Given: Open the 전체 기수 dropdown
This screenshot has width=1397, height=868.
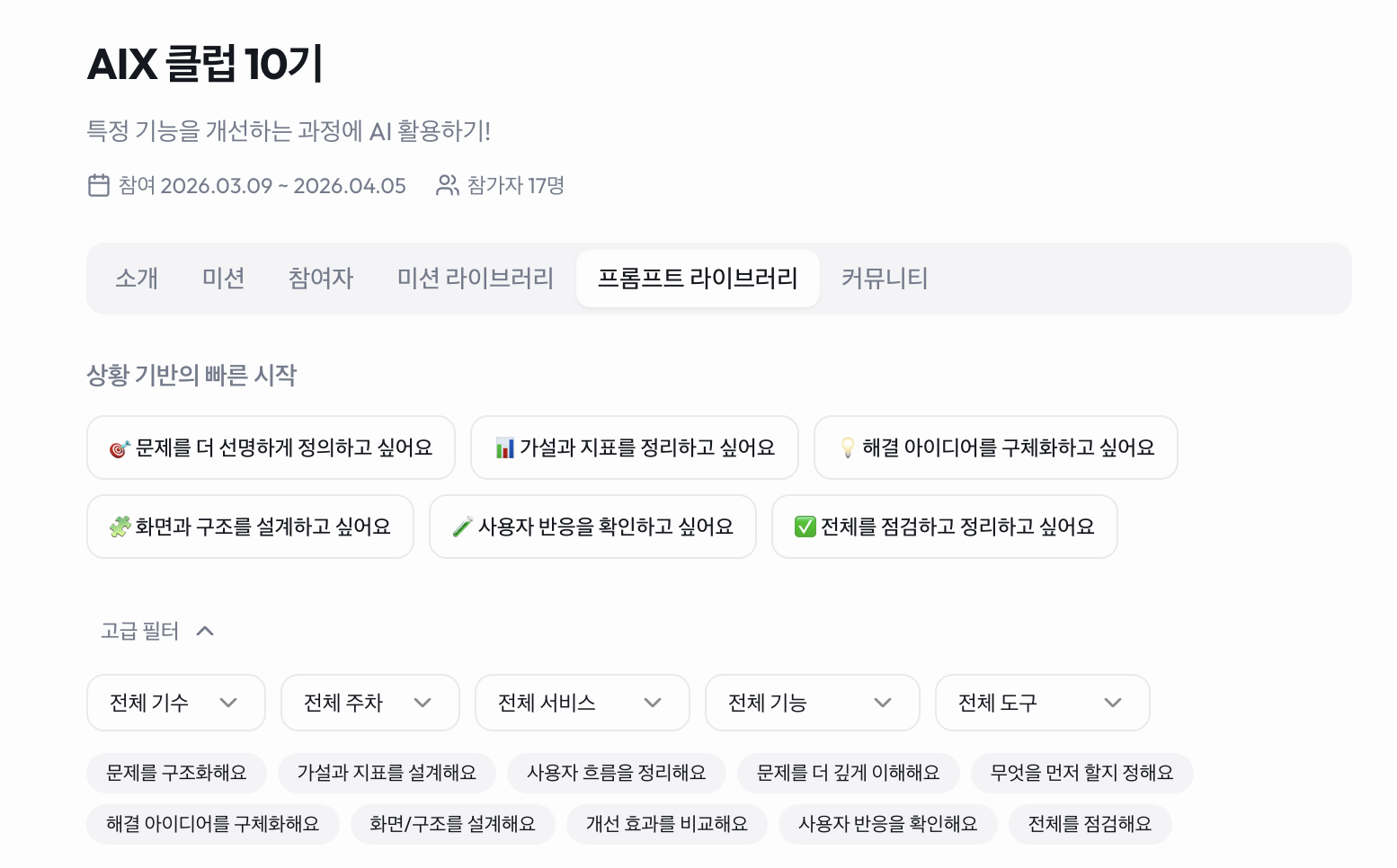Looking at the screenshot, I should 176,703.
